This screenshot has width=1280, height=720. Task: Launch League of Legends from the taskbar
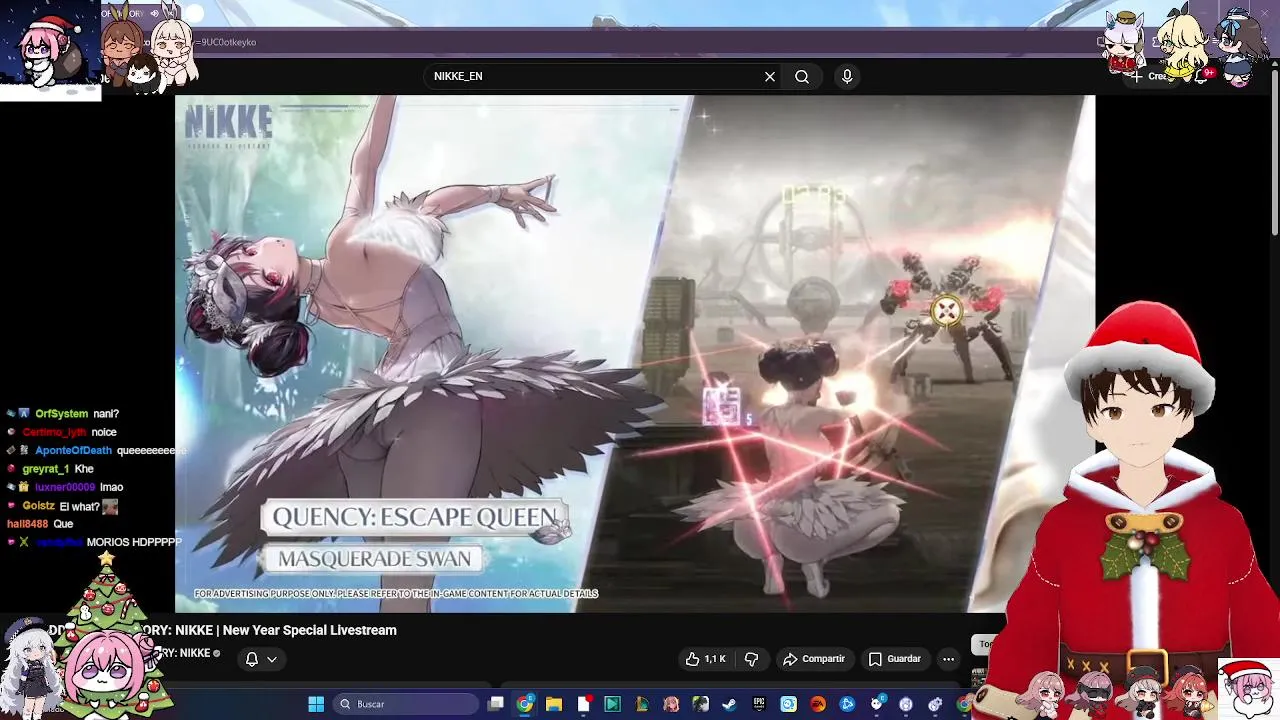[643, 704]
